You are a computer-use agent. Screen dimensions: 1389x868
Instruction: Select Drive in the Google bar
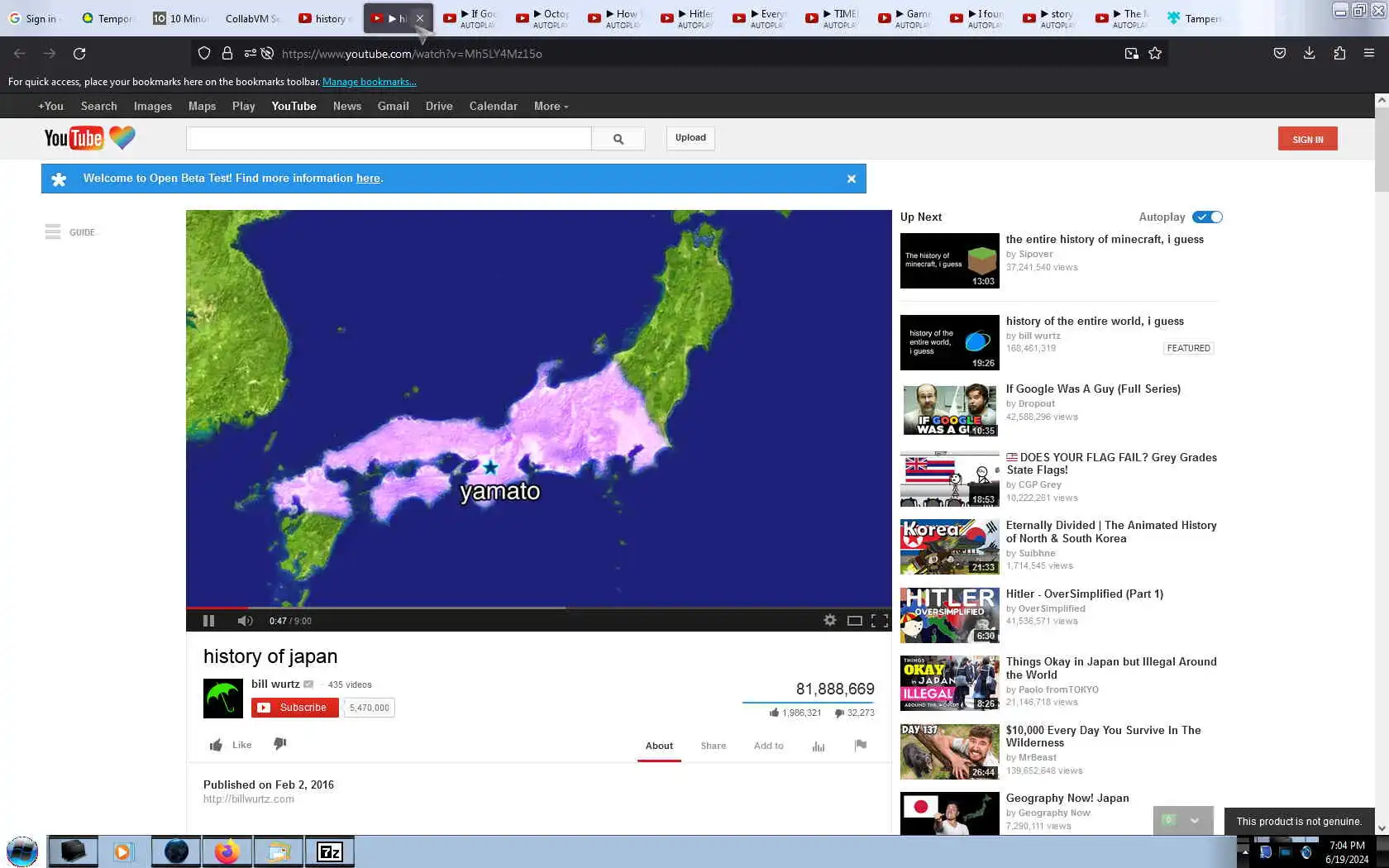(x=439, y=107)
